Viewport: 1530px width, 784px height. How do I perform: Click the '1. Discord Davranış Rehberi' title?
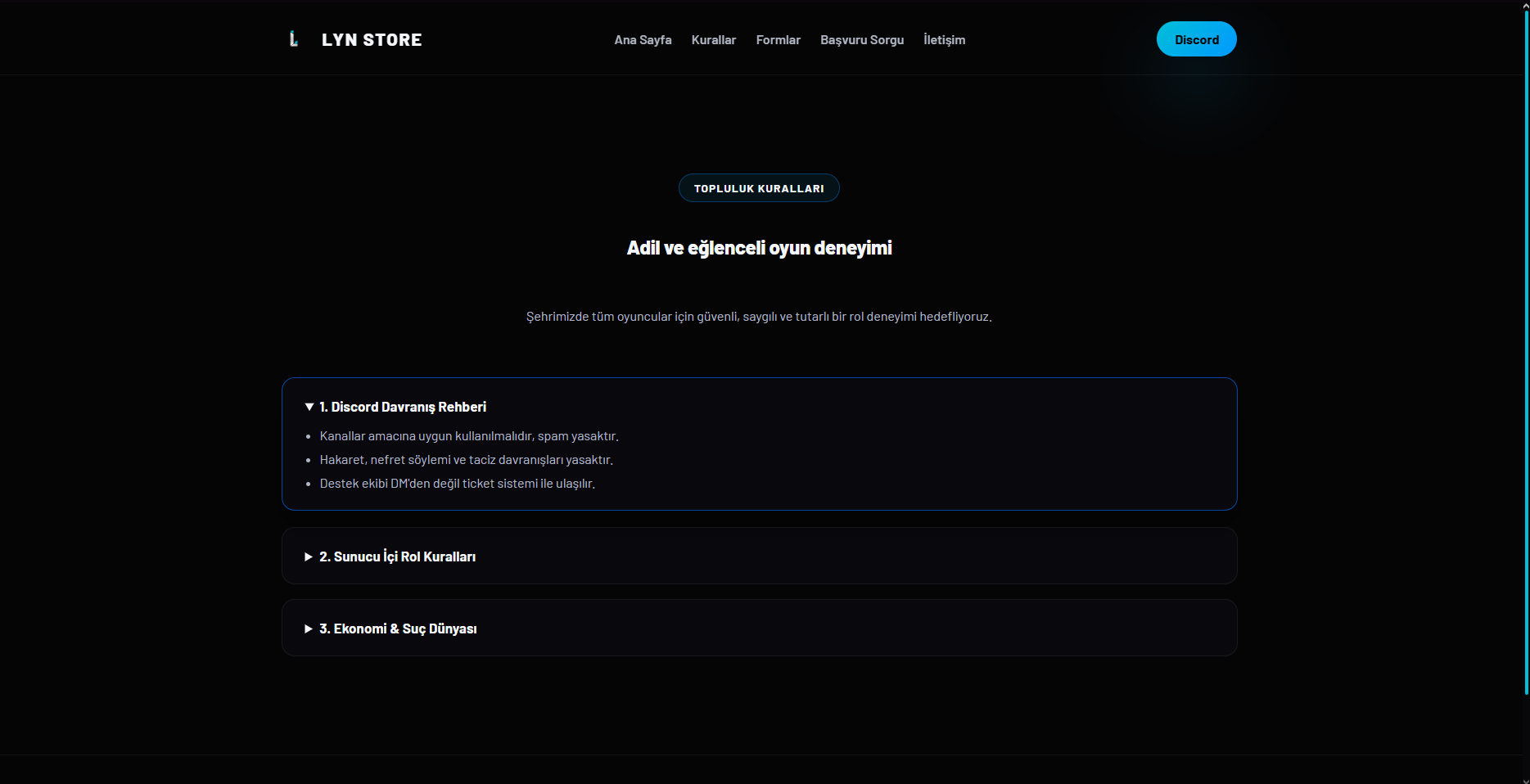click(402, 407)
